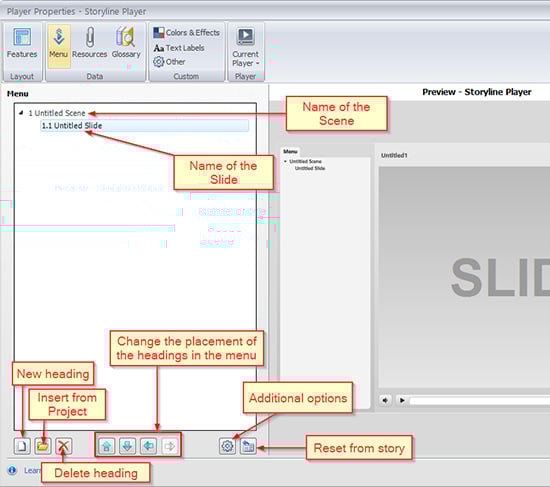Click the Menu tab in preview player

tap(290, 152)
